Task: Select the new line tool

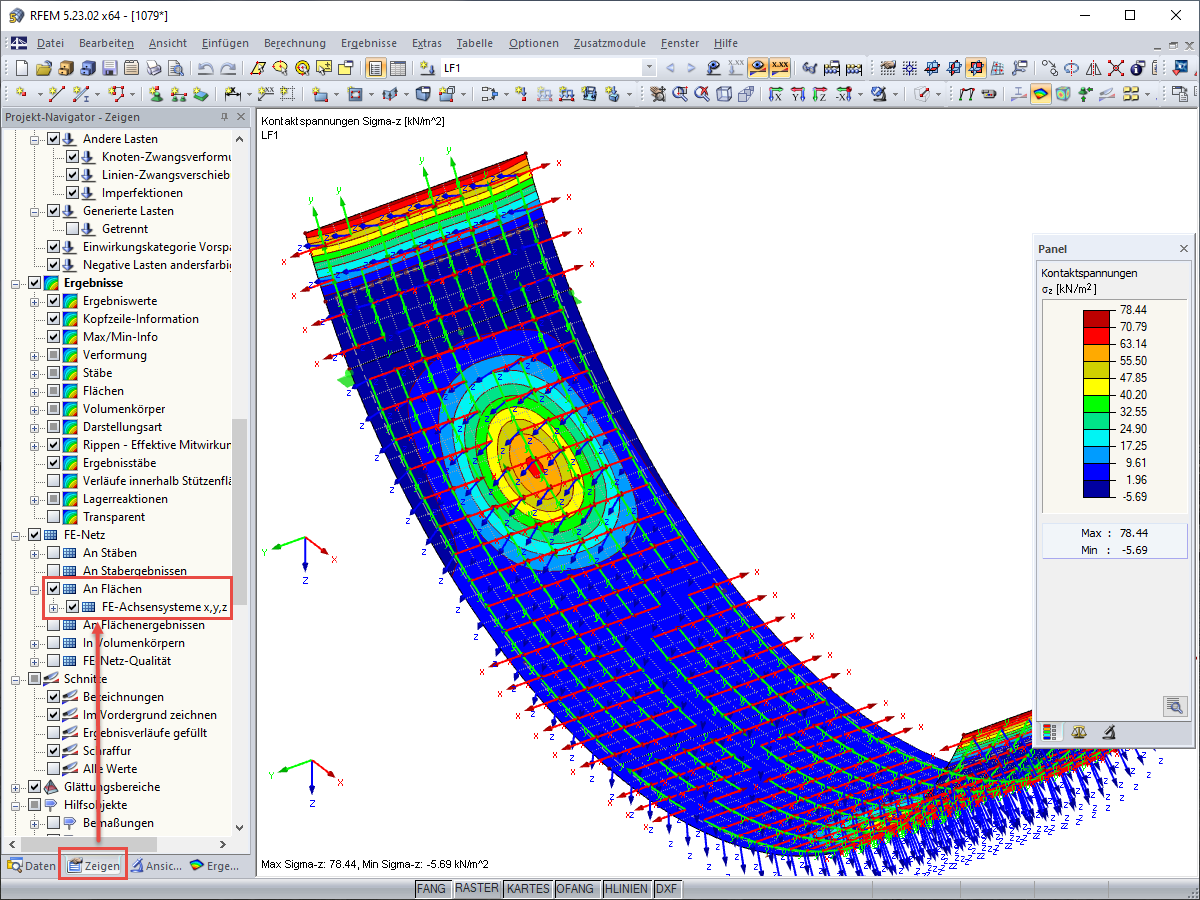Action: click(56, 94)
